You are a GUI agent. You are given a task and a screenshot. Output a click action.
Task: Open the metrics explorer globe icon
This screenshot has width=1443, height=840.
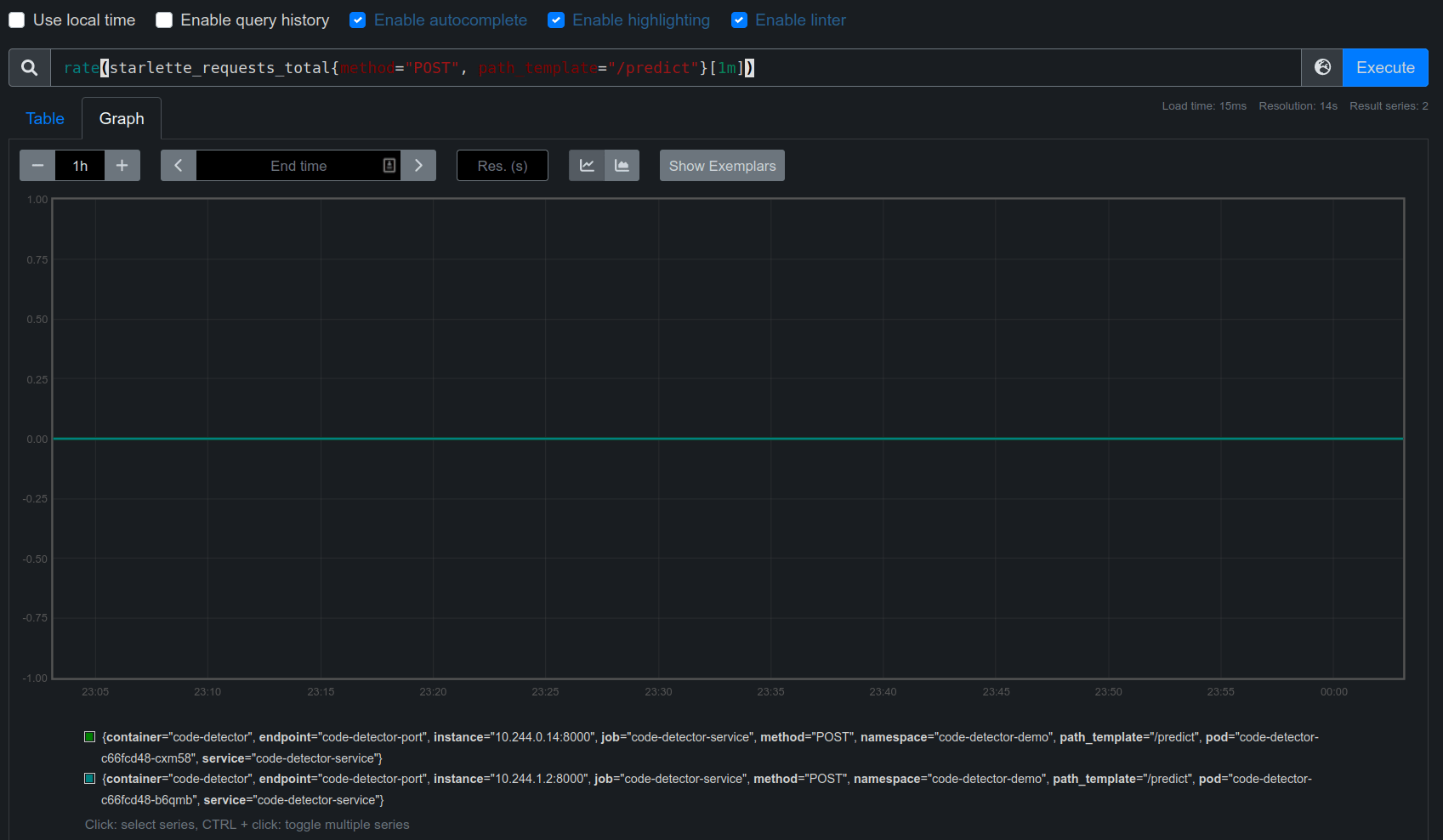(x=1322, y=67)
